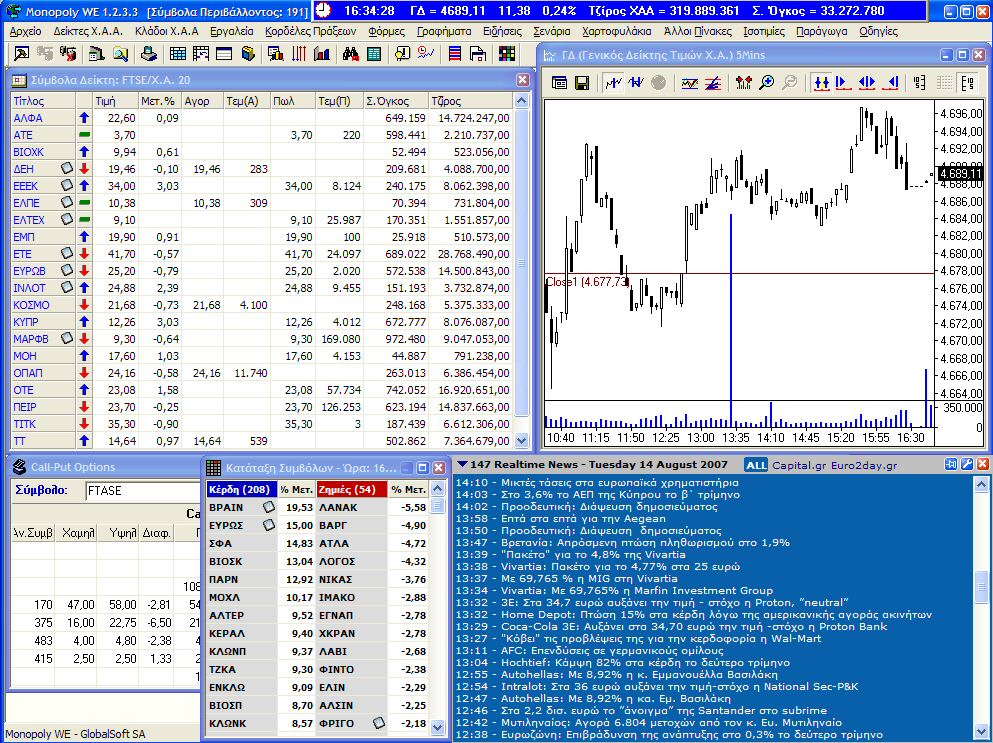
Task: Select the ΑΛΦΑ row in FTSE table
Action: tap(261, 118)
